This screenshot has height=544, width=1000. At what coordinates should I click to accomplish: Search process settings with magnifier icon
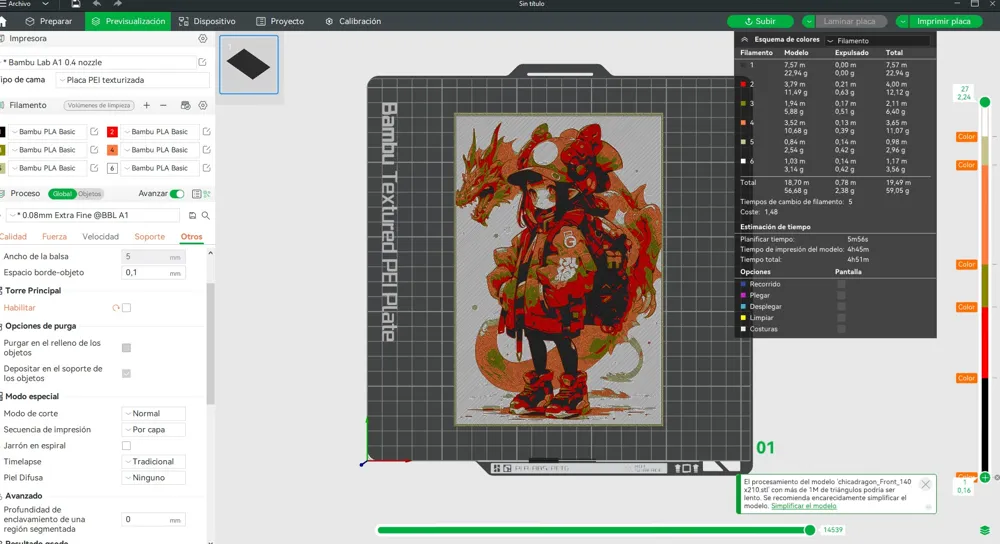tap(206, 216)
